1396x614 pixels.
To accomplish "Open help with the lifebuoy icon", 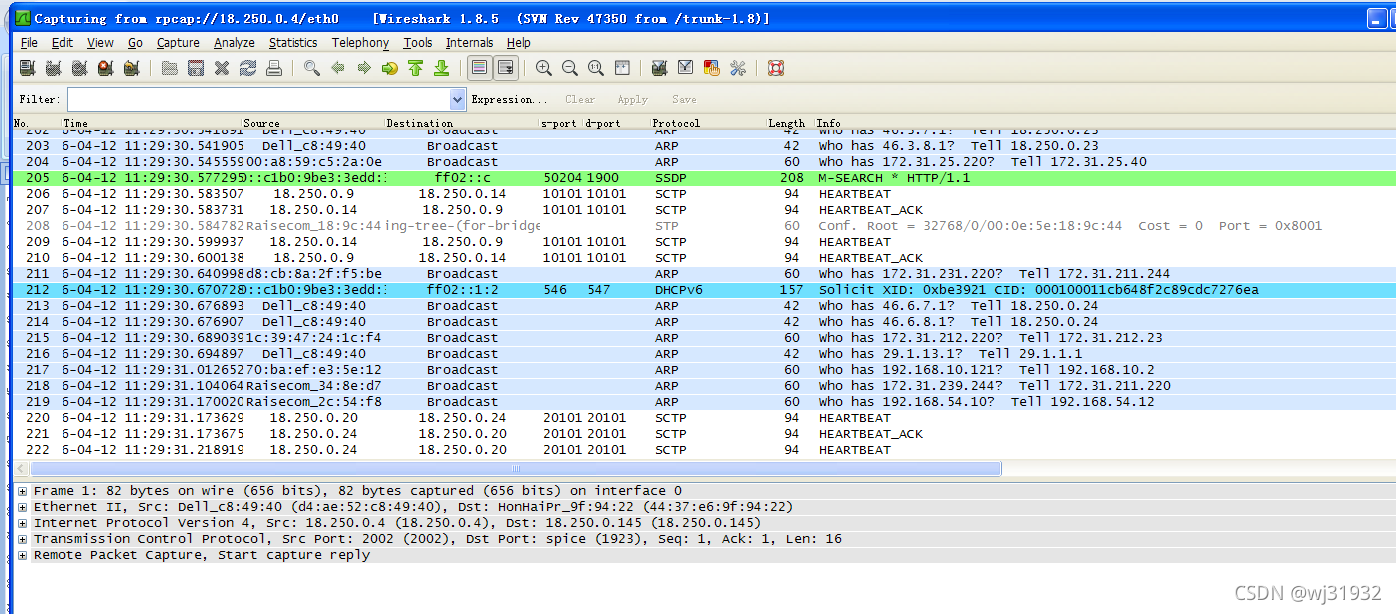I will 776,68.
